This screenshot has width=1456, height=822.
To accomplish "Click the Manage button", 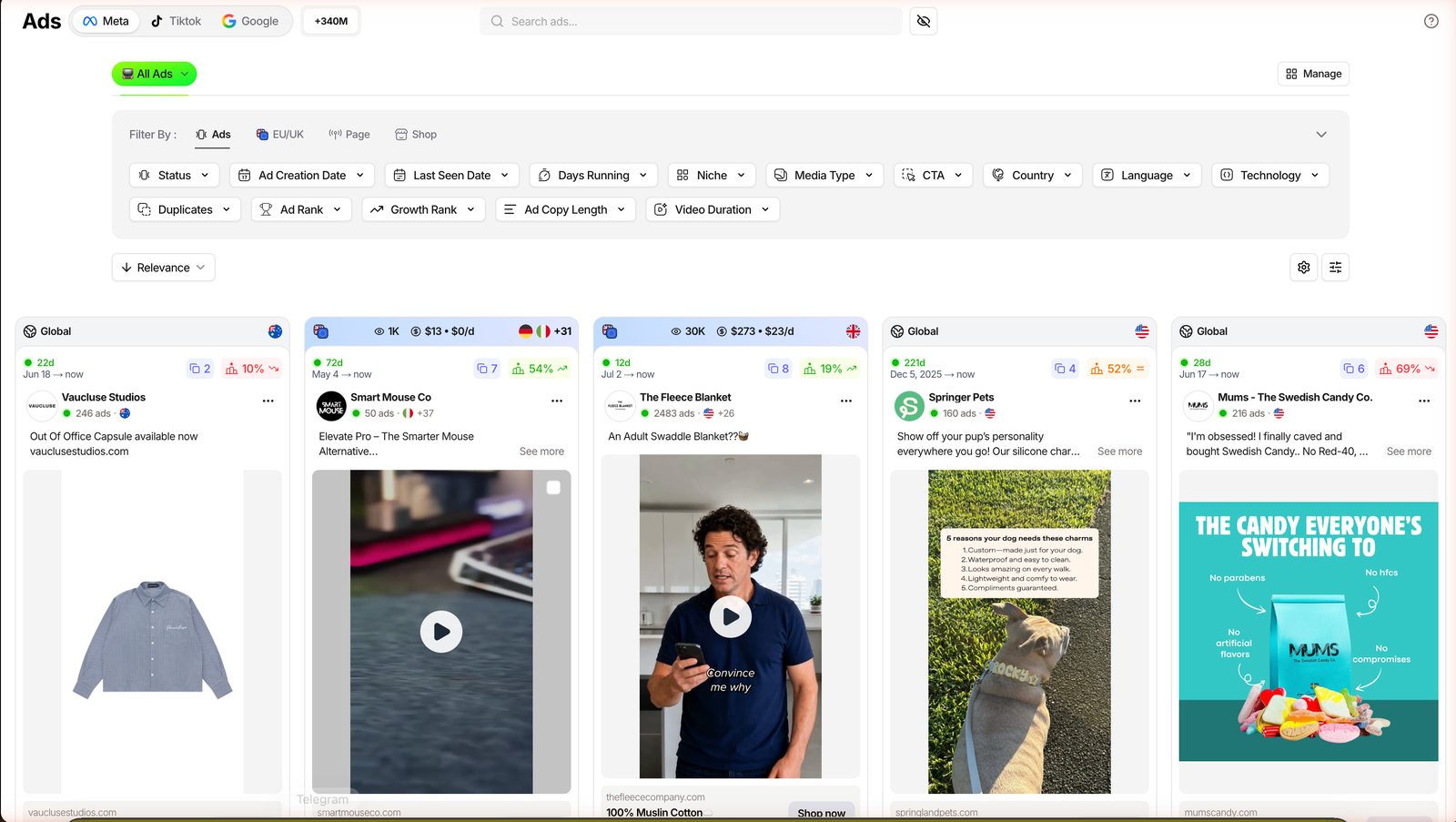I will pyautogui.click(x=1314, y=74).
